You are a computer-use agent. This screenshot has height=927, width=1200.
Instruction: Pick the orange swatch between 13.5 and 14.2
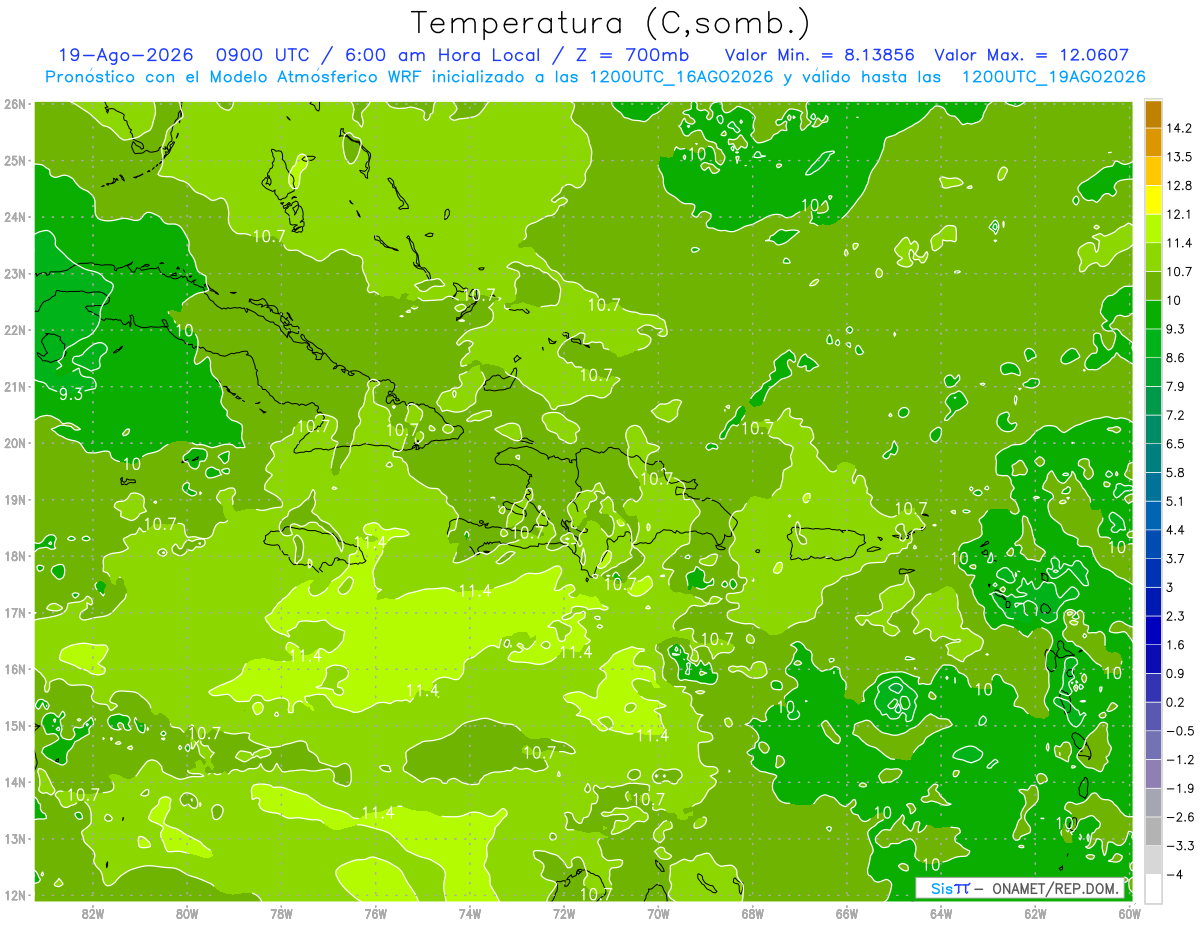pos(1153,142)
